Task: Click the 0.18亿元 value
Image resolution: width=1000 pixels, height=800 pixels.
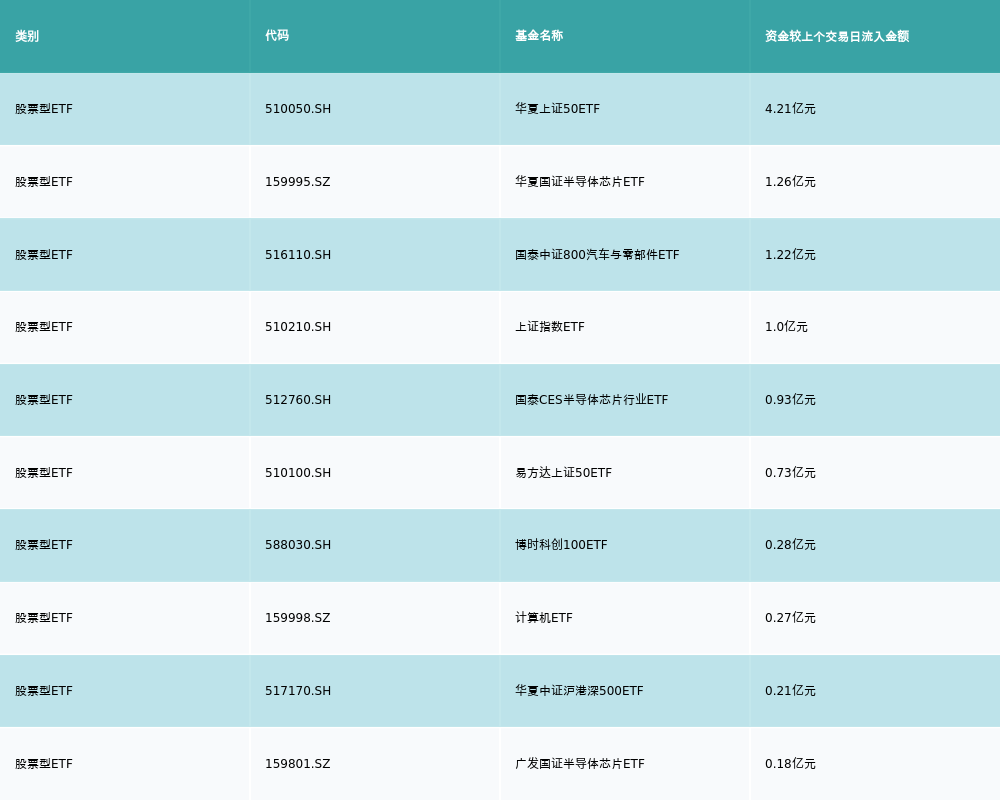Action: pyautogui.click(x=790, y=764)
